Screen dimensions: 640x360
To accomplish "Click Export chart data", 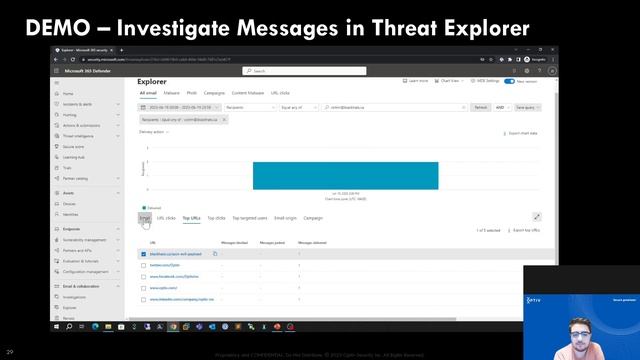I will pyautogui.click(x=520, y=133).
